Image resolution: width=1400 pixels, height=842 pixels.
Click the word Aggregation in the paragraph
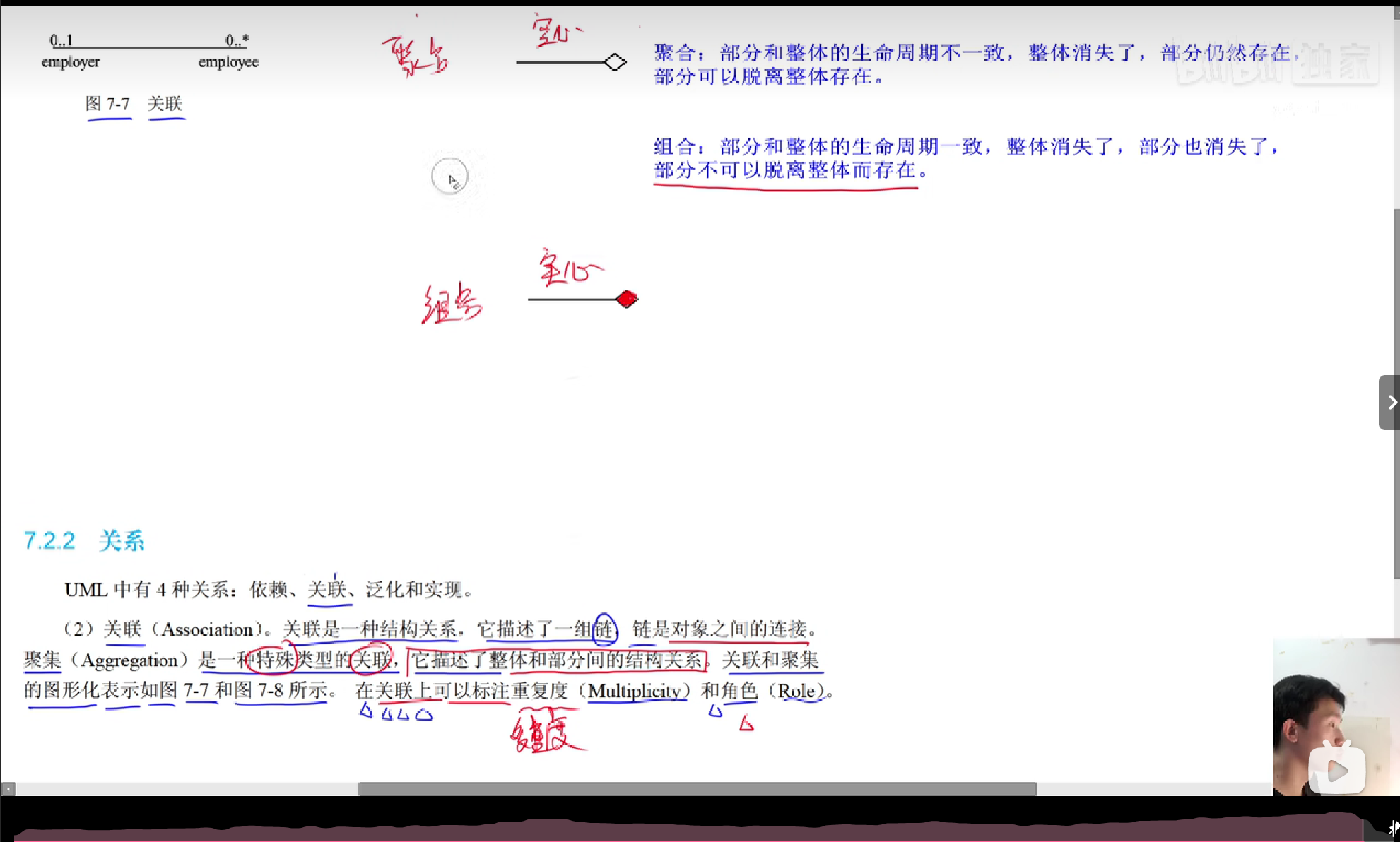[x=130, y=660]
